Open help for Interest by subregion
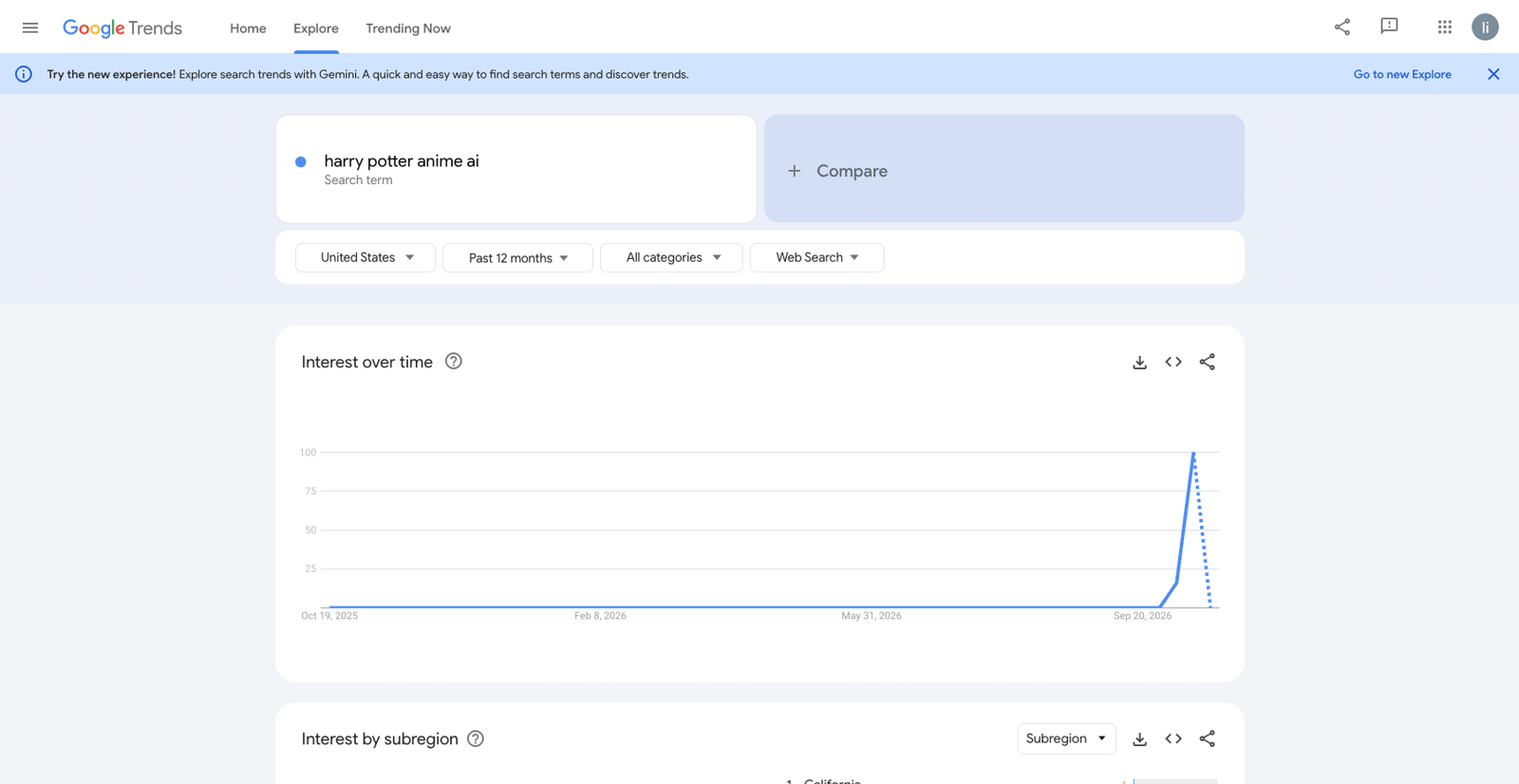This screenshot has width=1519, height=784. 476,738
